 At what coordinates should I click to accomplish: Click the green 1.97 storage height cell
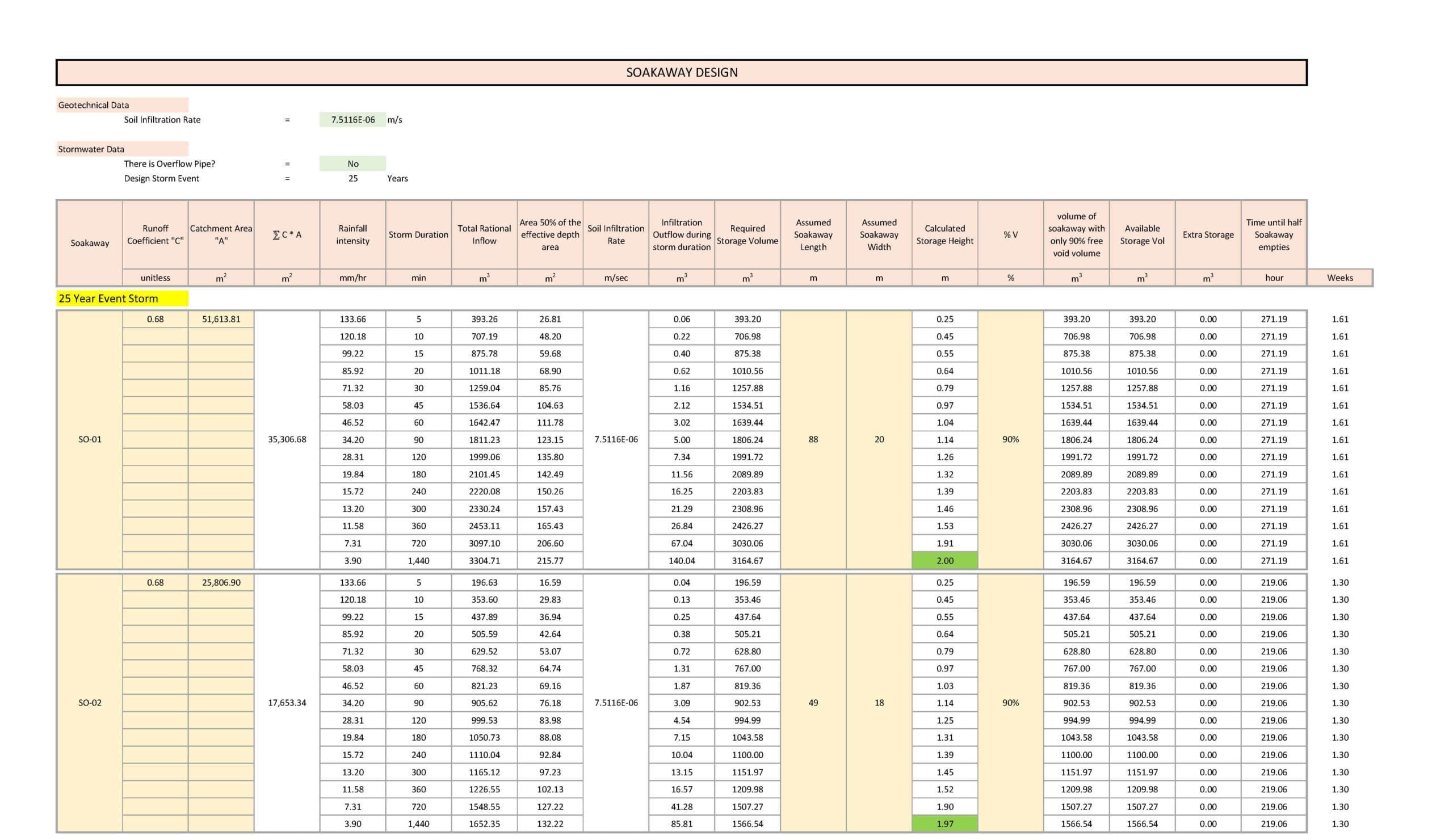click(x=944, y=824)
